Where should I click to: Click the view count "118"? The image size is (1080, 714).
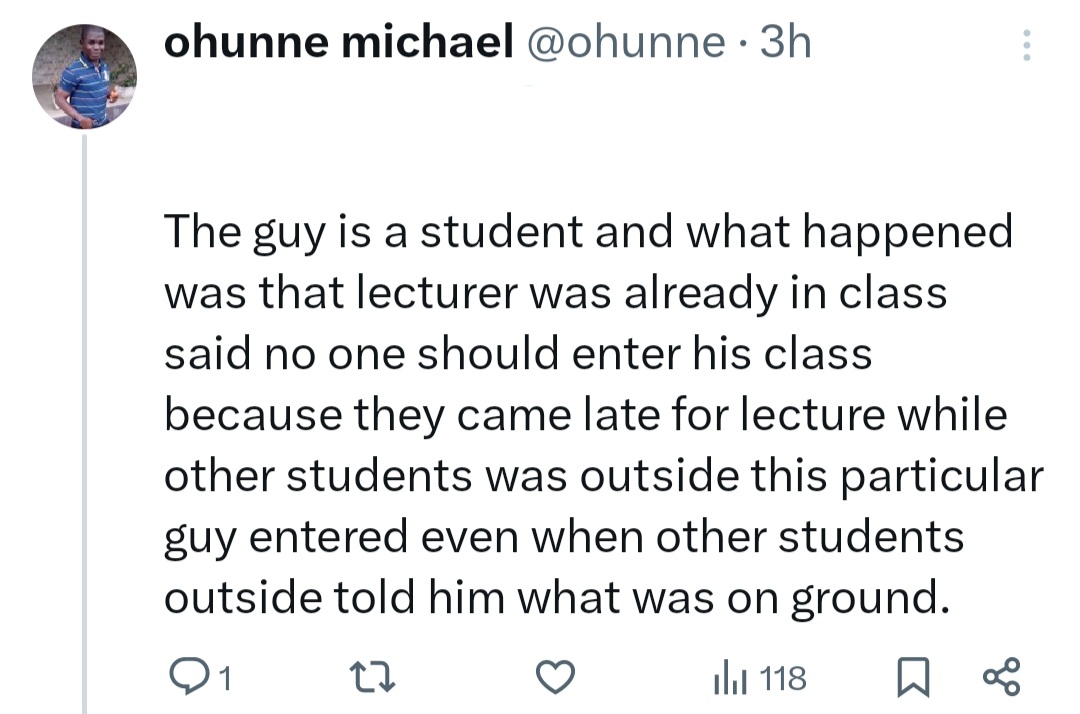[783, 680]
